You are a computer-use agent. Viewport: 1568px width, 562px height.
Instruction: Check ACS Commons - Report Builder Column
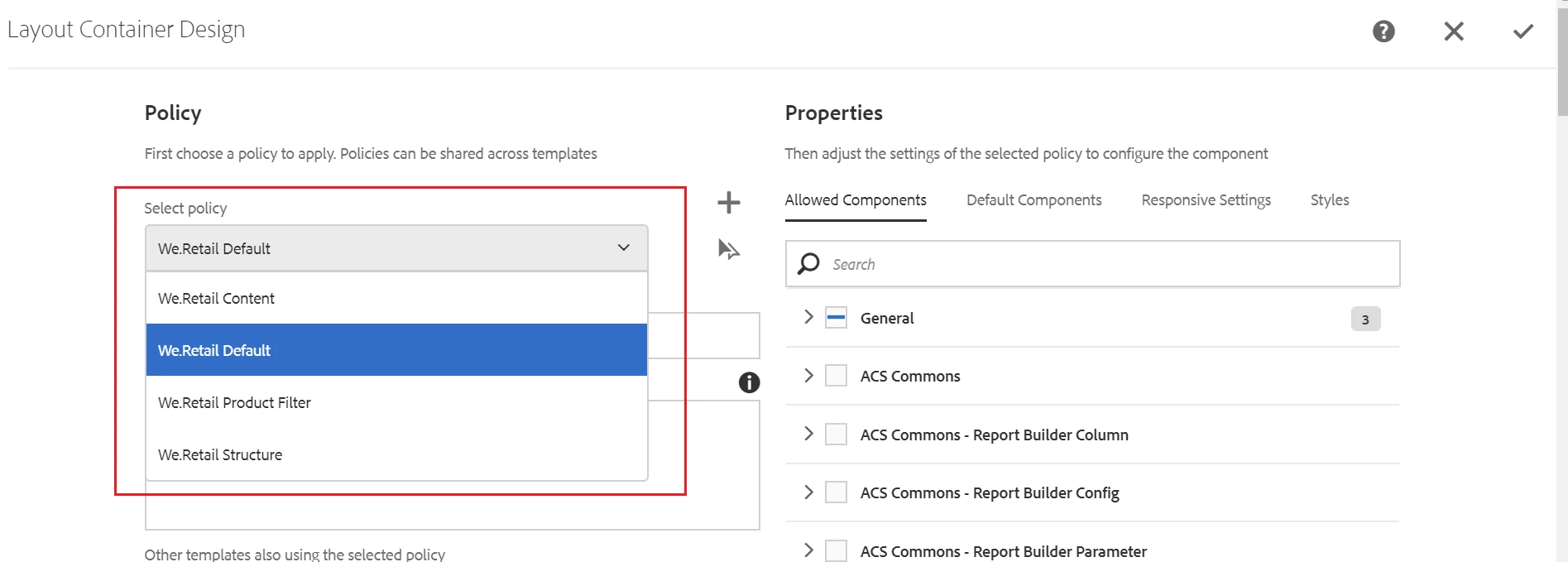point(837,435)
